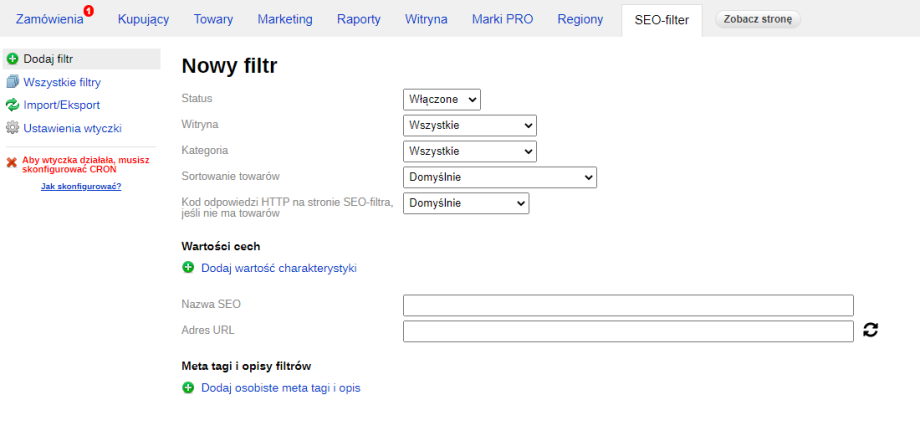Go to the Raporty tab

(358, 19)
